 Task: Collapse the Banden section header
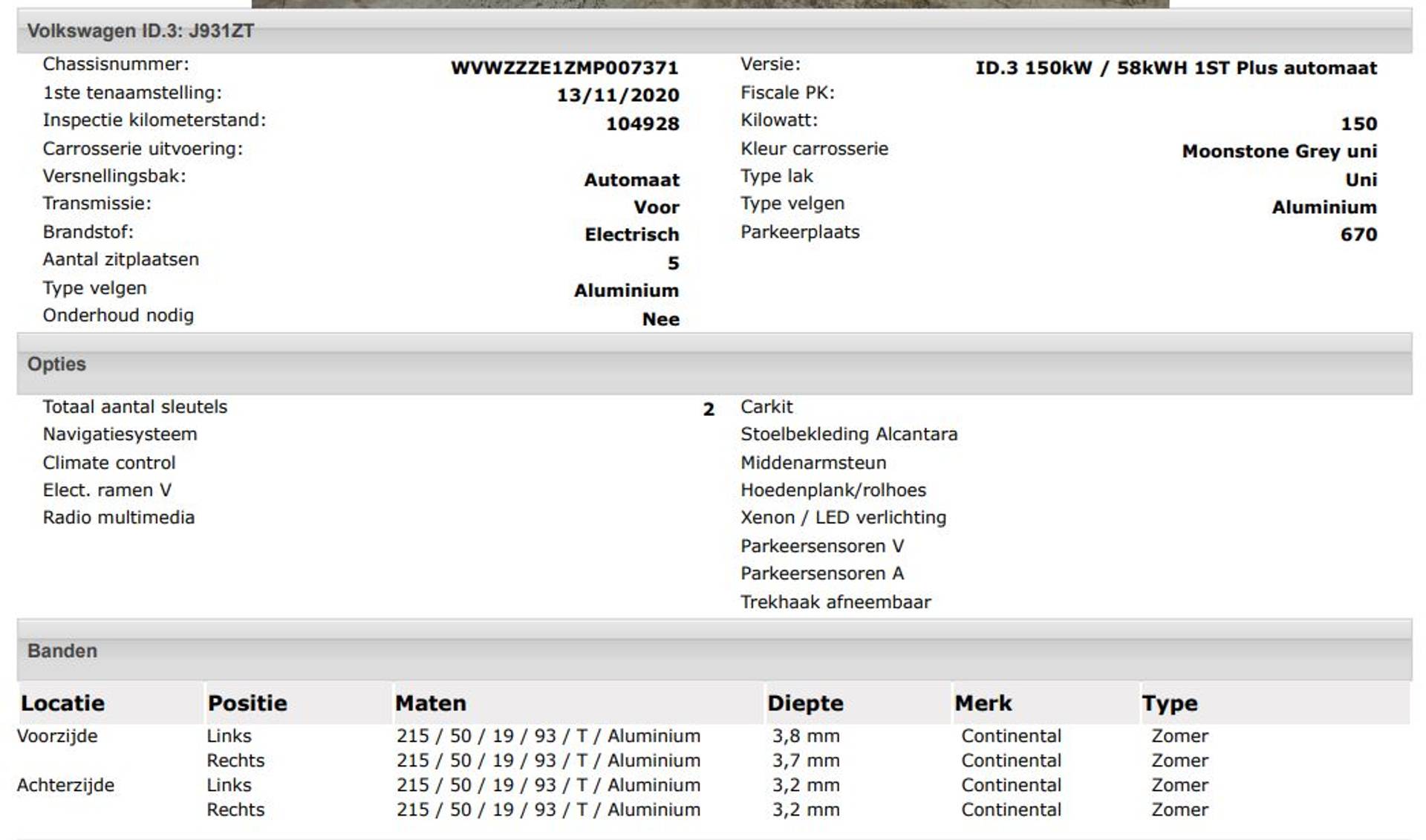62,651
